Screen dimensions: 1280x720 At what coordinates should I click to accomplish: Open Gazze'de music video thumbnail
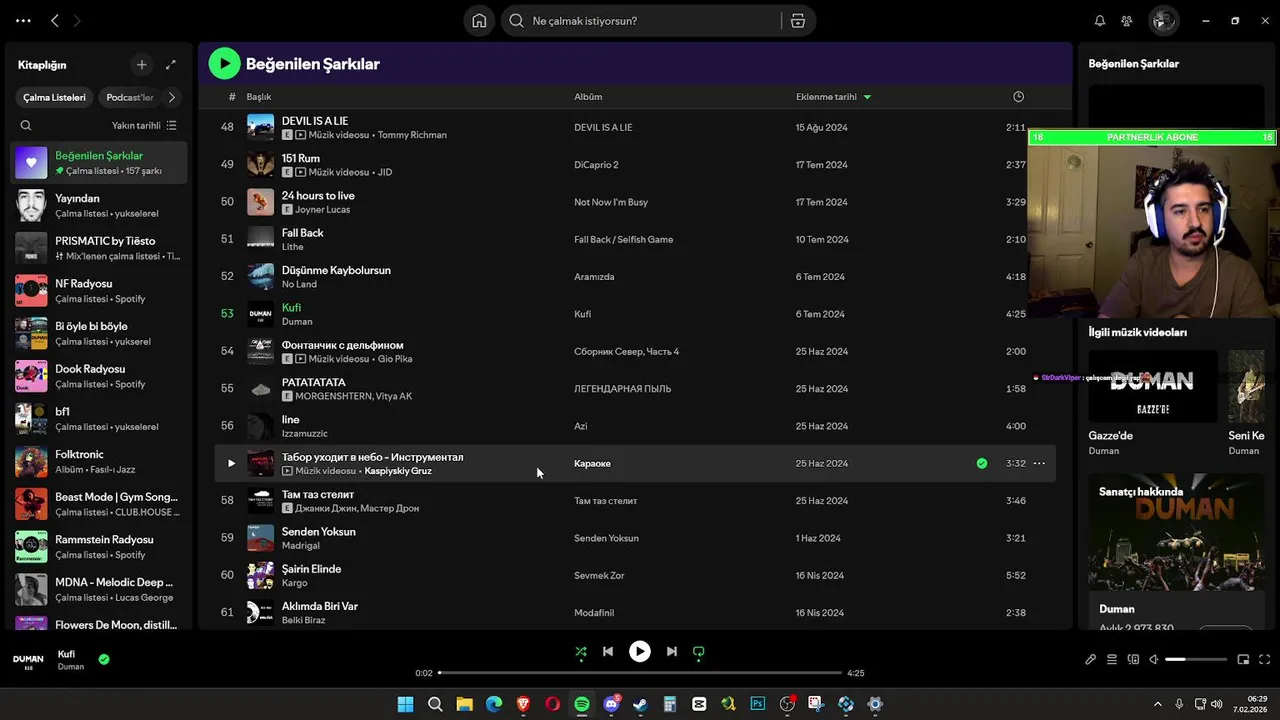click(x=1153, y=386)
